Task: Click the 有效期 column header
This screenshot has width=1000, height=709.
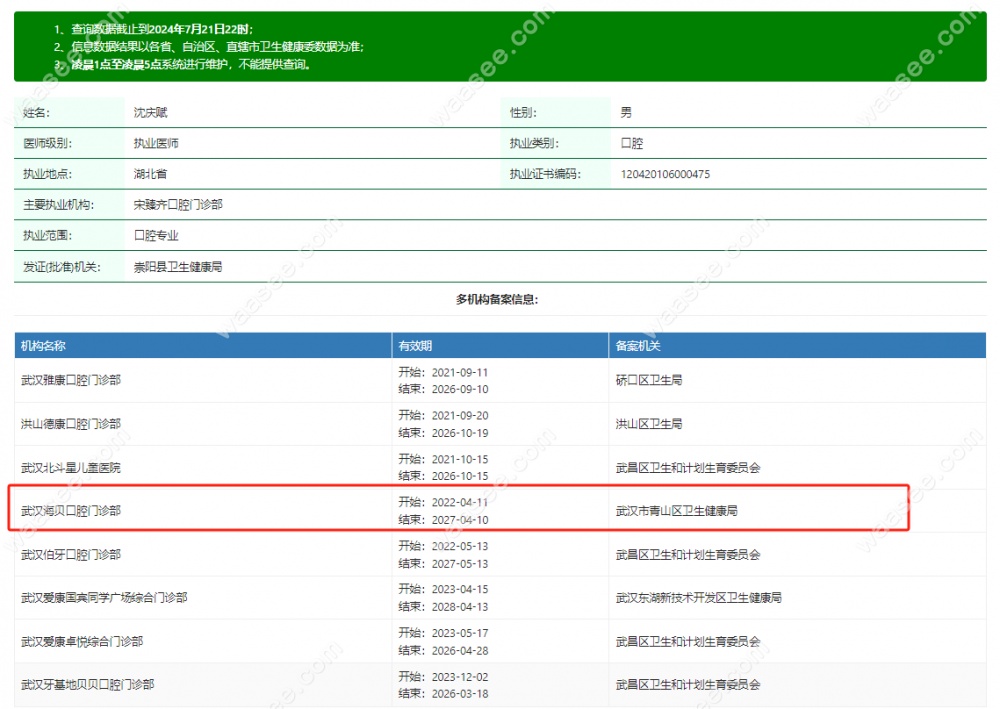Action: click(x=415, y=346)
